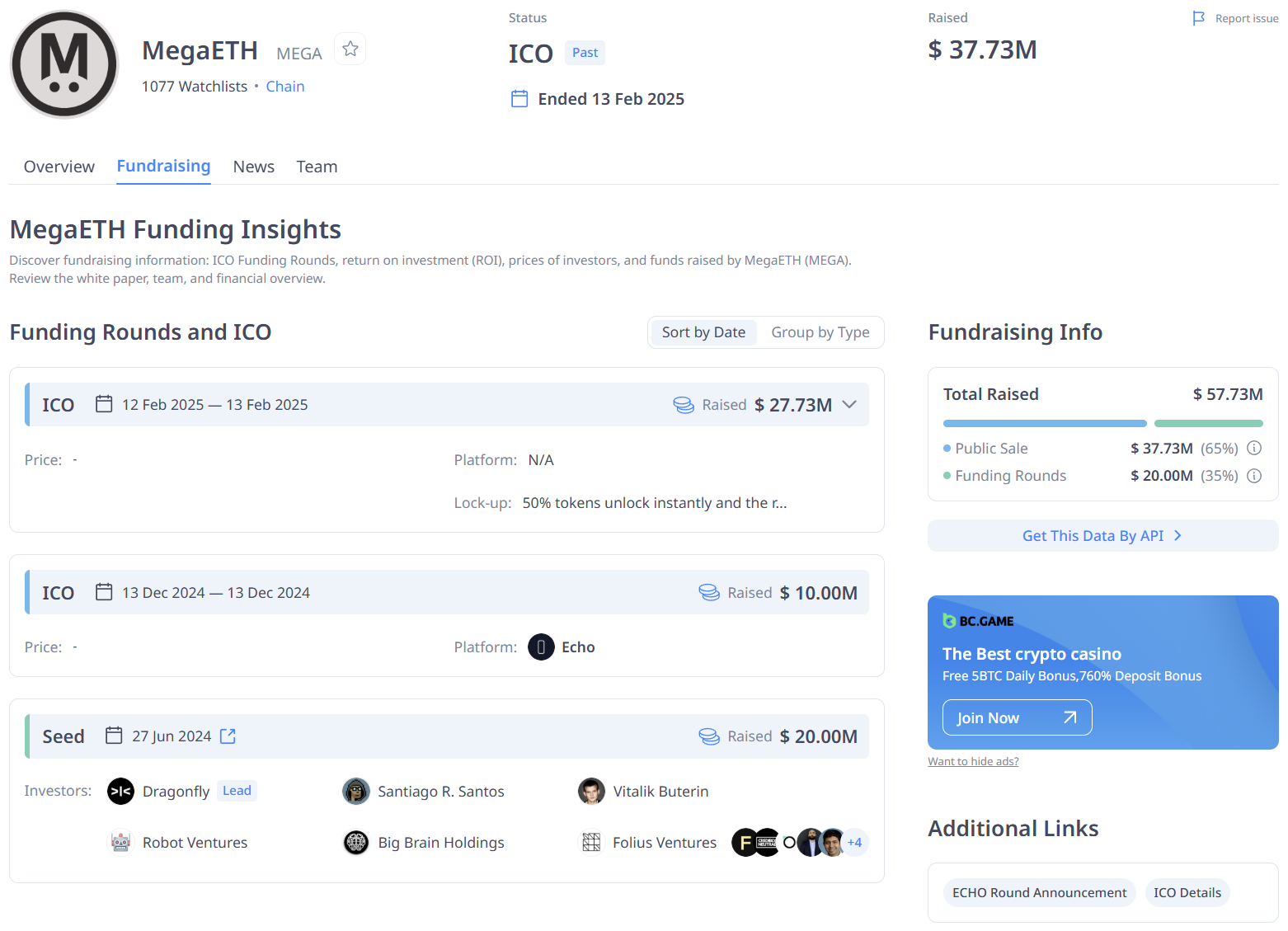Click calendar icon of 27 Jun 2024 Seed
1288x931 pixels.
point(114,736)
